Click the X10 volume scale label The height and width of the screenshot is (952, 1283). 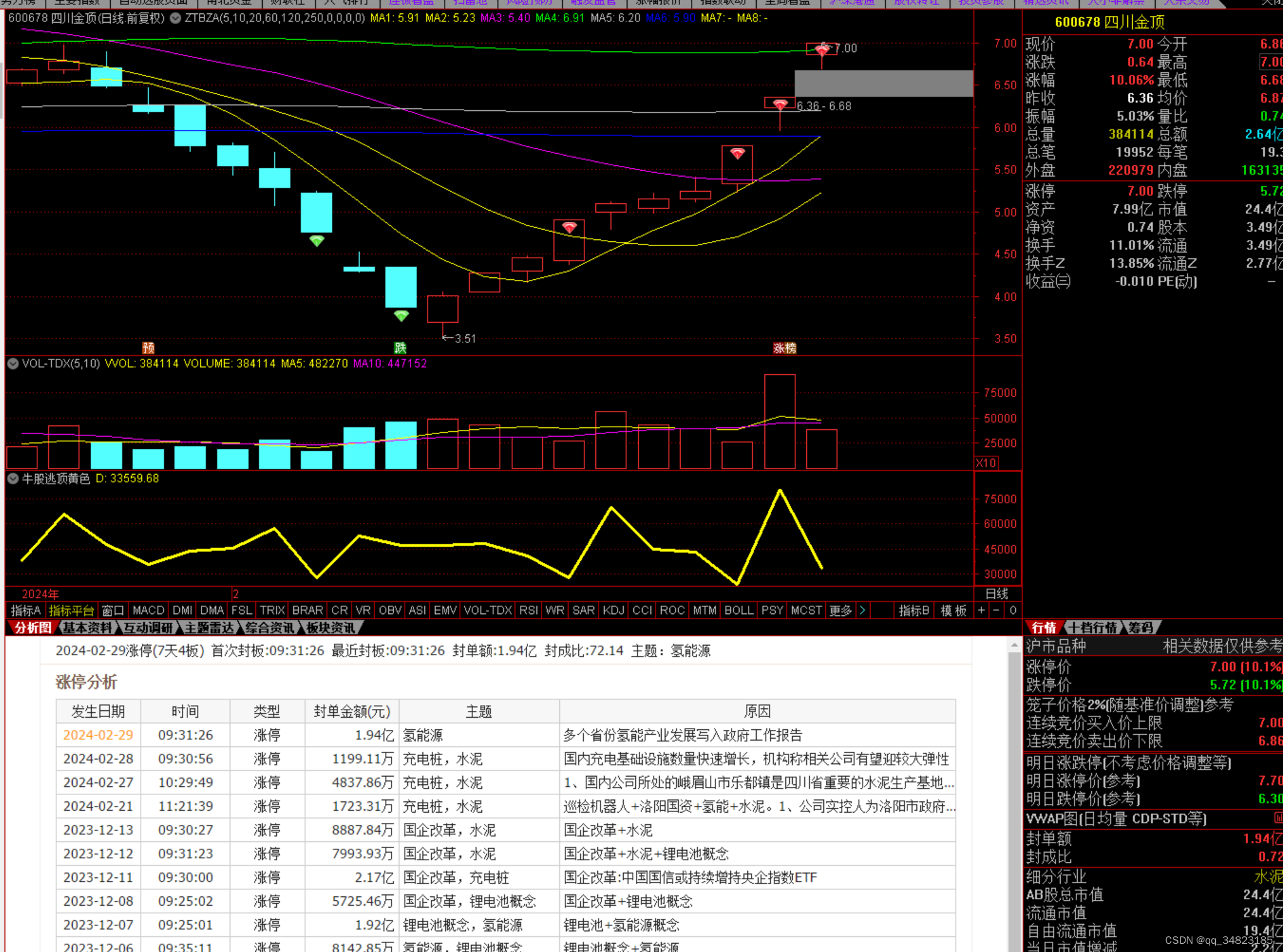986,463
